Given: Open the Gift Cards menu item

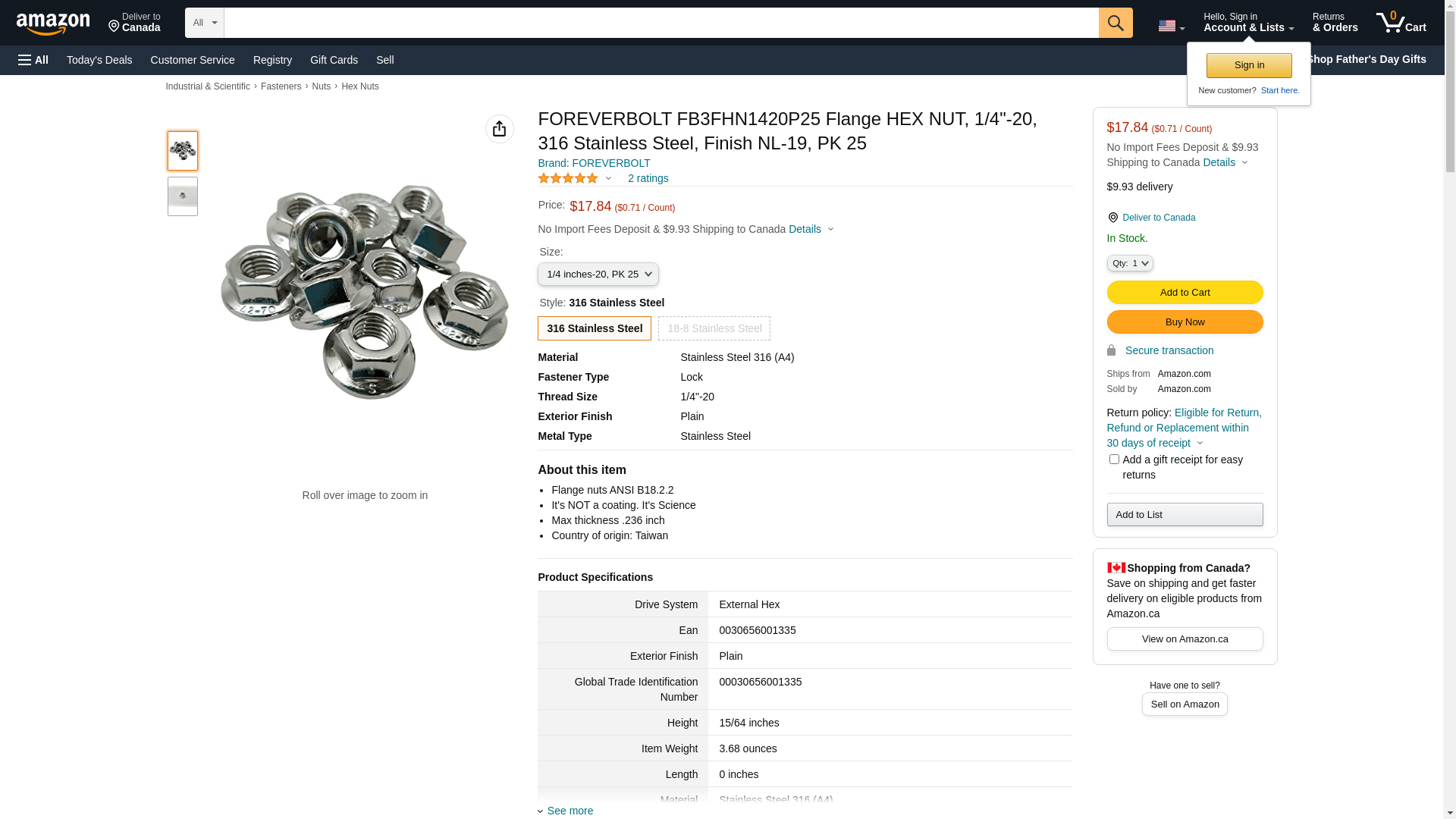Looking at the screenshot, I should [334, 60].
